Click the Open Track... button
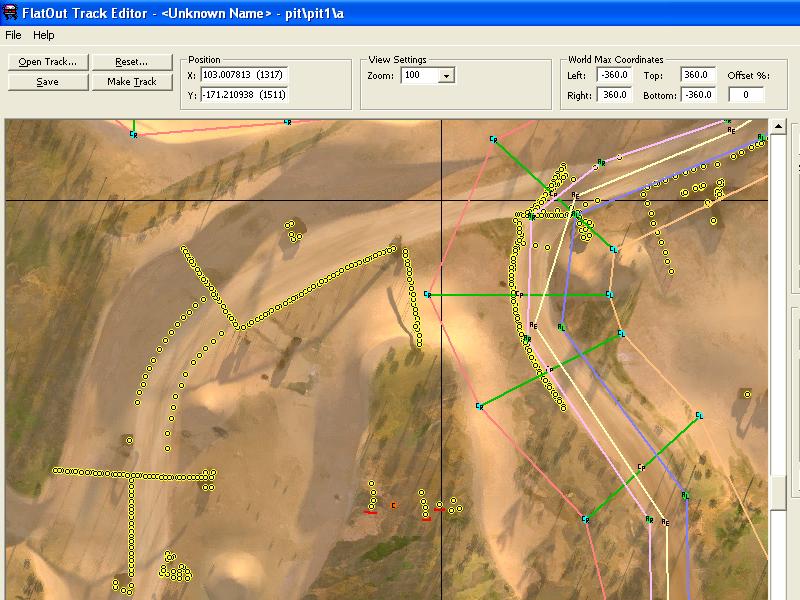Image resolution: width=800 pixels, height=600 pixels. (48, 62)
